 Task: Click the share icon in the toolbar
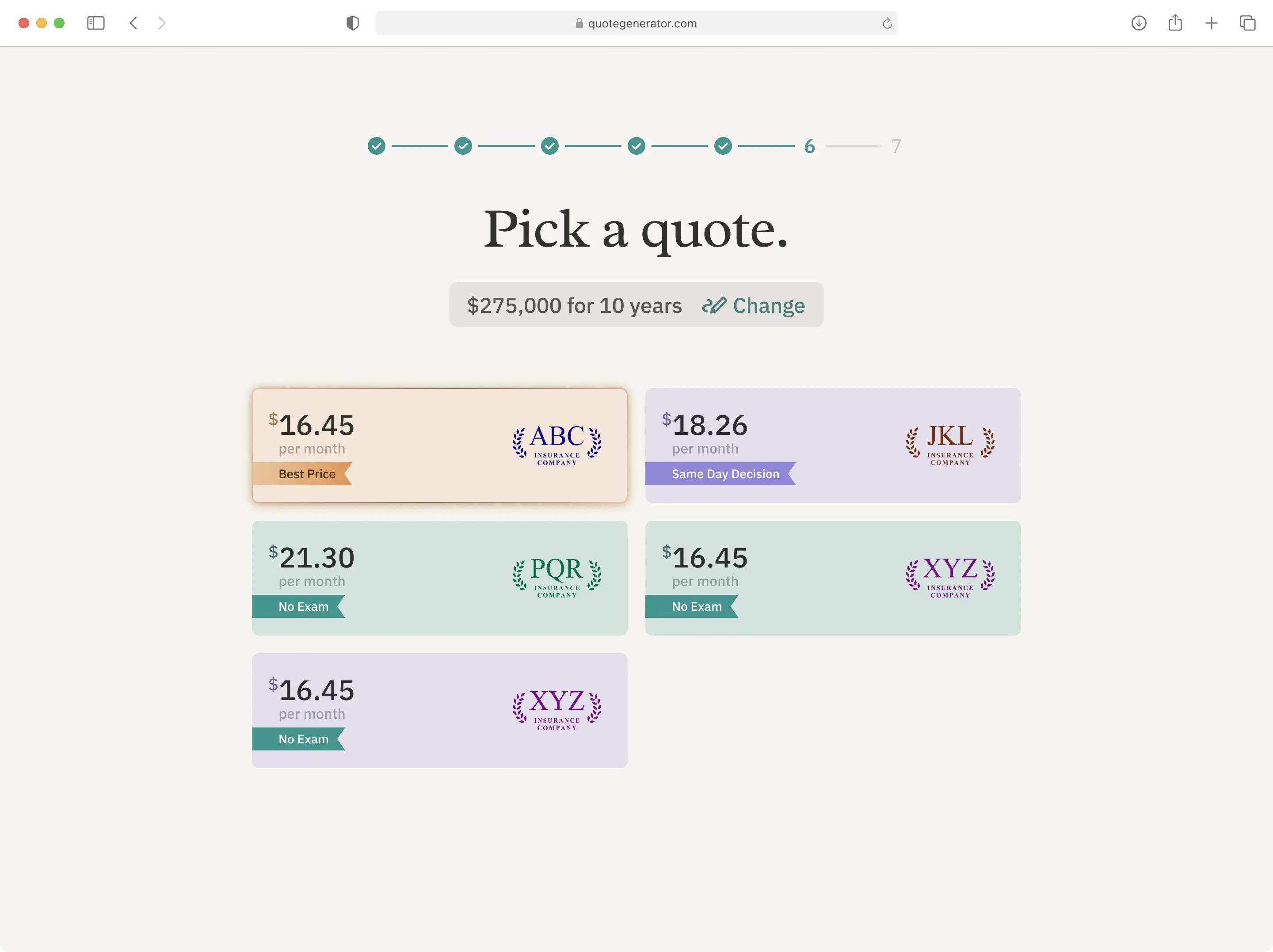tap(1174, 23)
